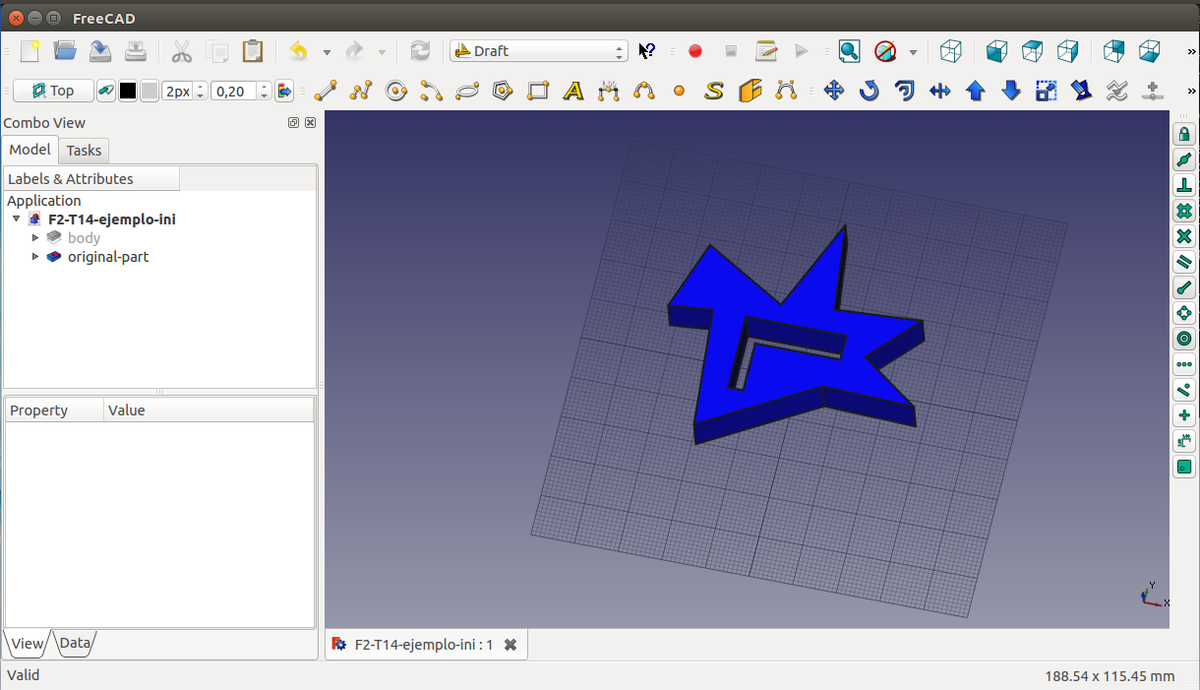
Task: Select the Draft Circle tool
Action: point(396,91)
